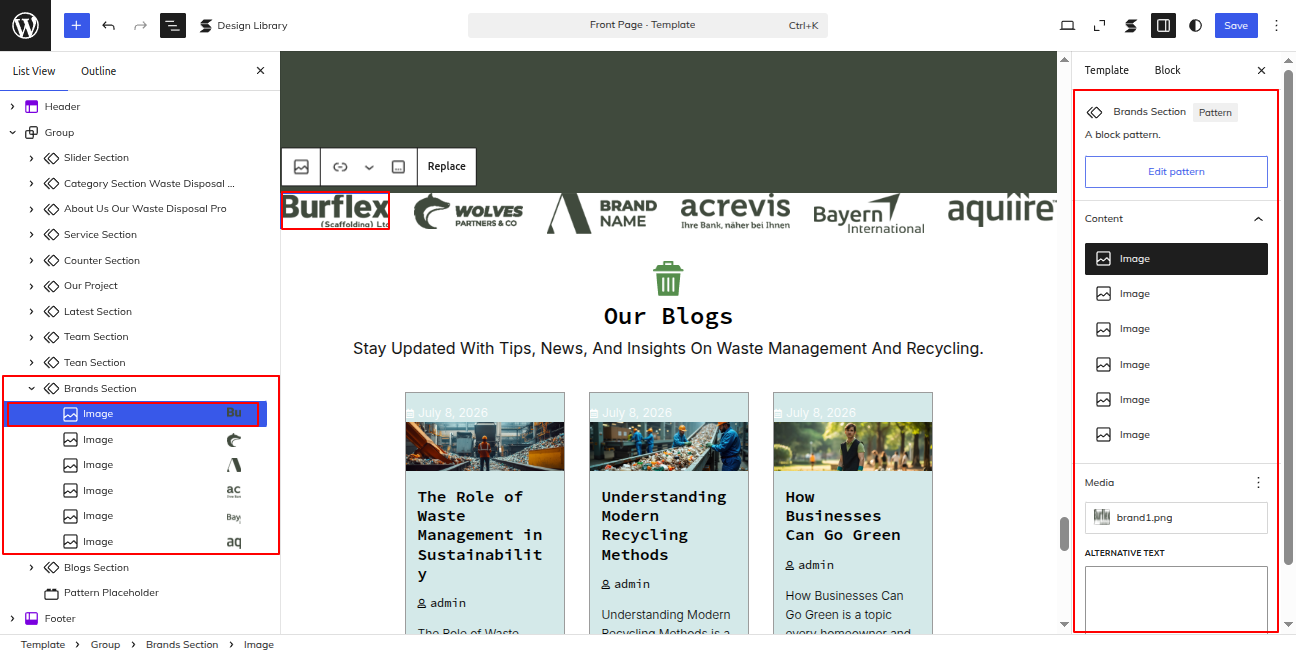
Task: Open the view site external icon
Action: (1099, 25)
